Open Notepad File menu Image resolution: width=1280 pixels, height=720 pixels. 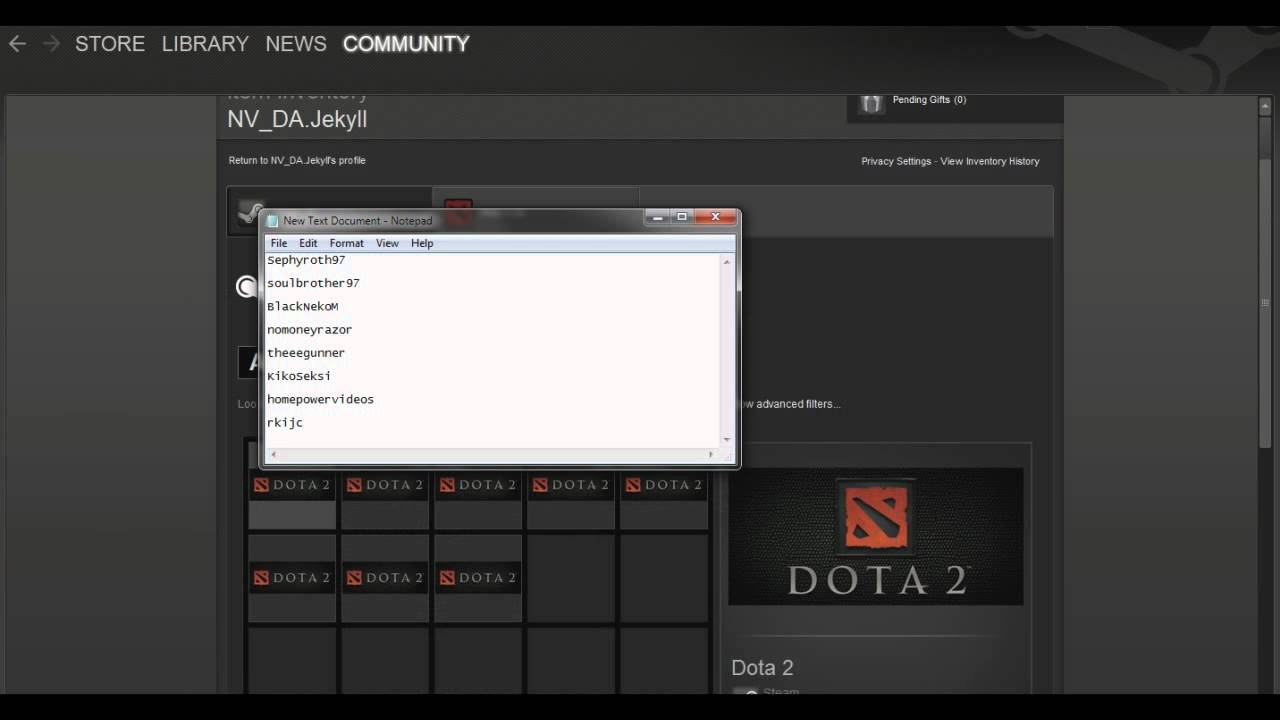279,243
